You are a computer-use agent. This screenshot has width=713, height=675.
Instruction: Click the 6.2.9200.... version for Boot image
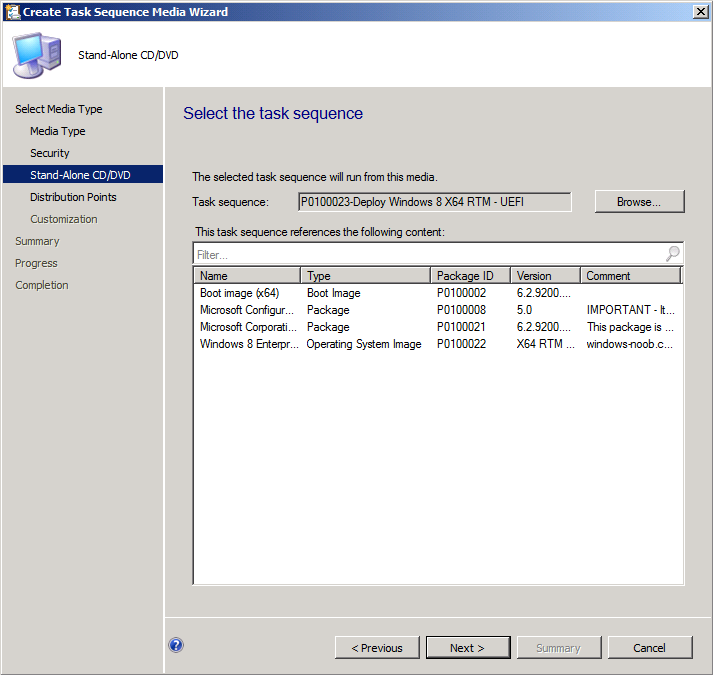pyautogui.click(x=543, y=293)
